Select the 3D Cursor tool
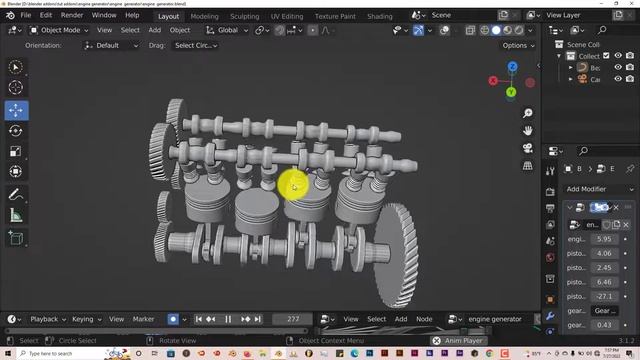 (x=16, y=87)
